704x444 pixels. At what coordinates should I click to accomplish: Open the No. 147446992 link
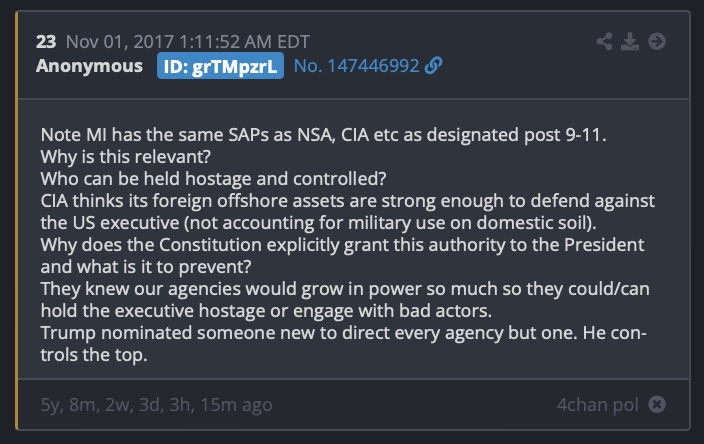click(356, 66)
